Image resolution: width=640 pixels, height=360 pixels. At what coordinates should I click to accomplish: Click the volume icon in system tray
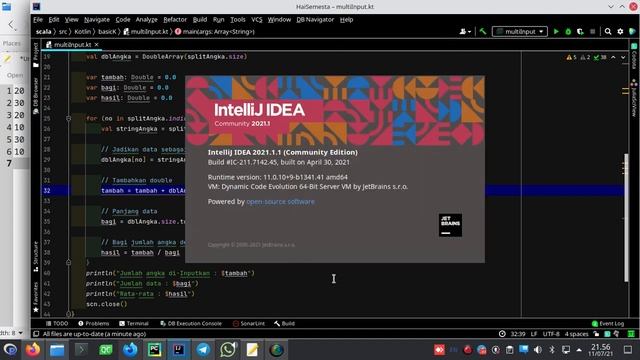538,350
